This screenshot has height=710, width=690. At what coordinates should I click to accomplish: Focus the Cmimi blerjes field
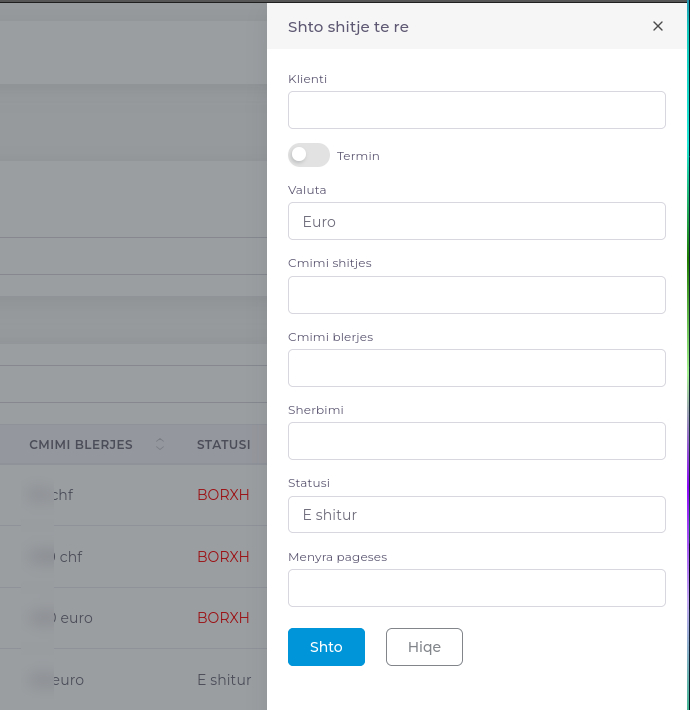(477, 368)
